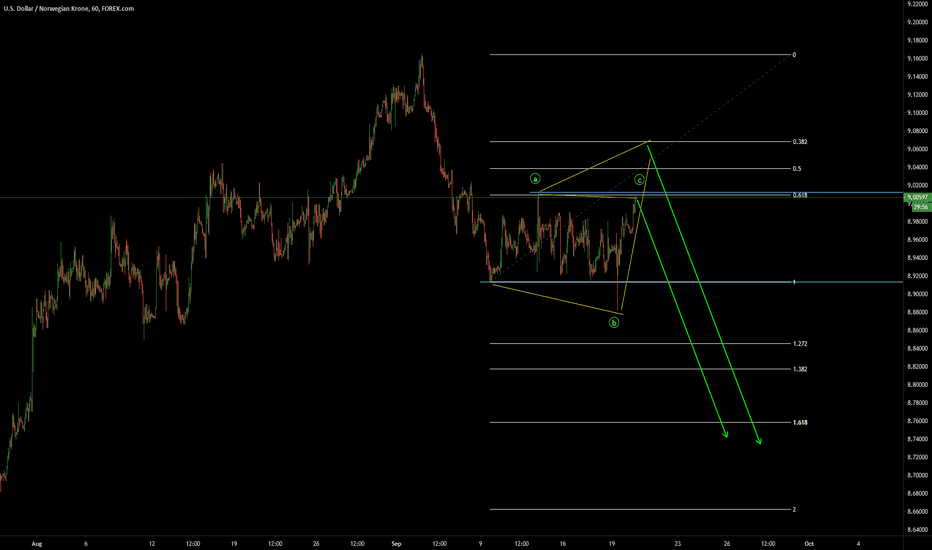Click the 9.06000 price axis label
932x550 pixels.
coord(917,149)
